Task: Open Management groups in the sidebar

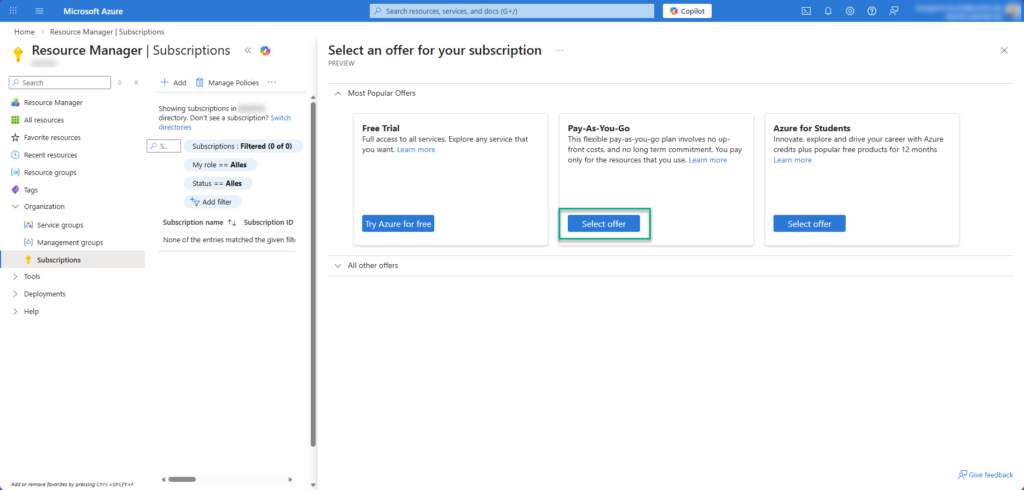Action: pos(69,242)
